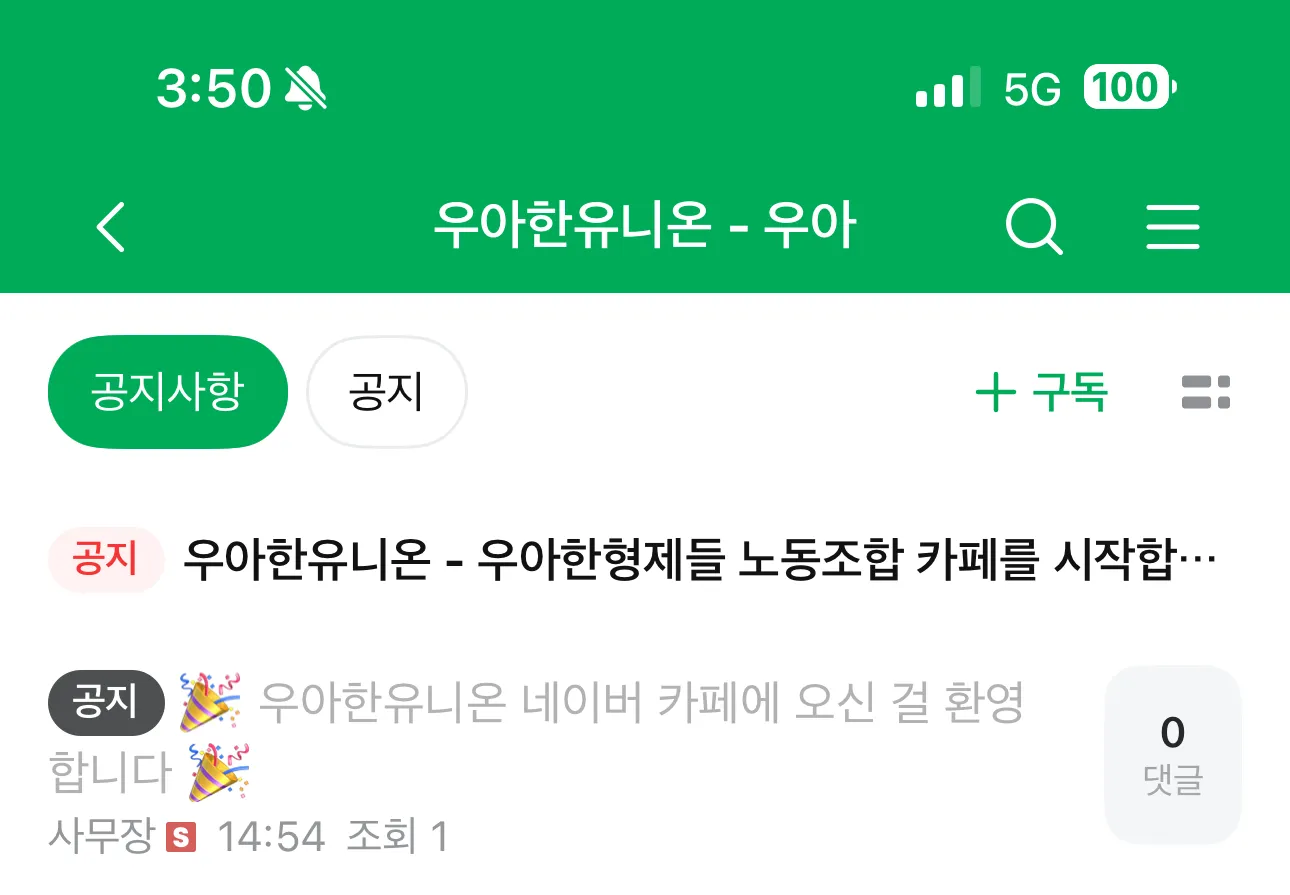The height and width of the screenshot is (895, 1290).
Task: Open the 0 댓글 comments box
Action: pos(1173,755)
